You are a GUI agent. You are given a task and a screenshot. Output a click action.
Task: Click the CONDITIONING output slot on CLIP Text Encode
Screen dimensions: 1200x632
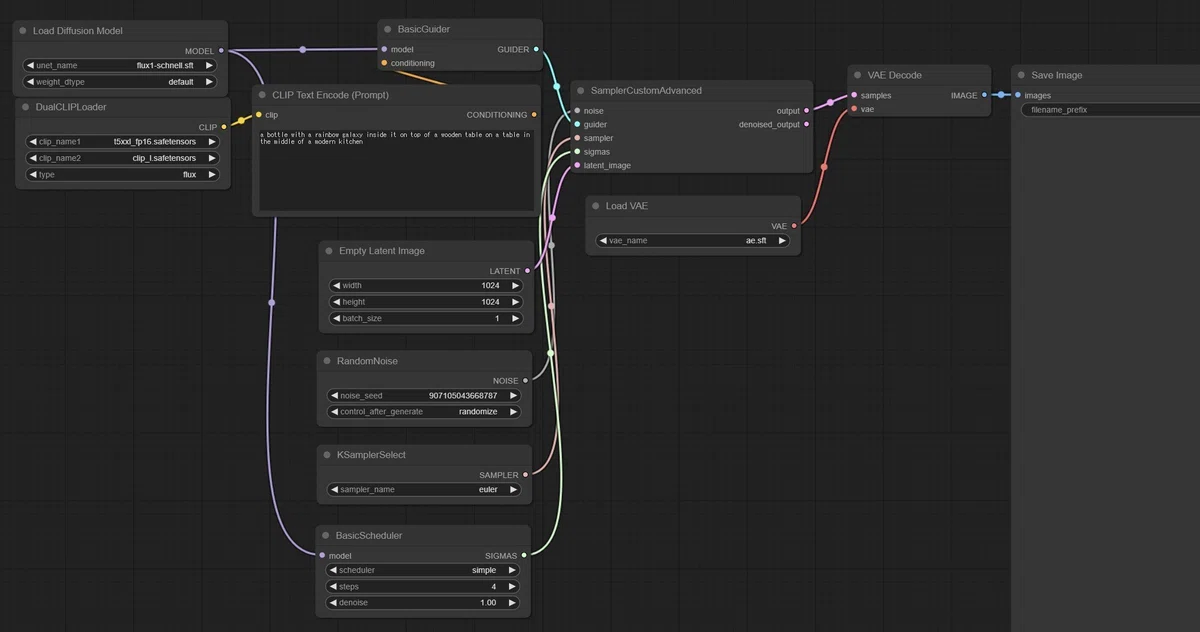[534, 115]
